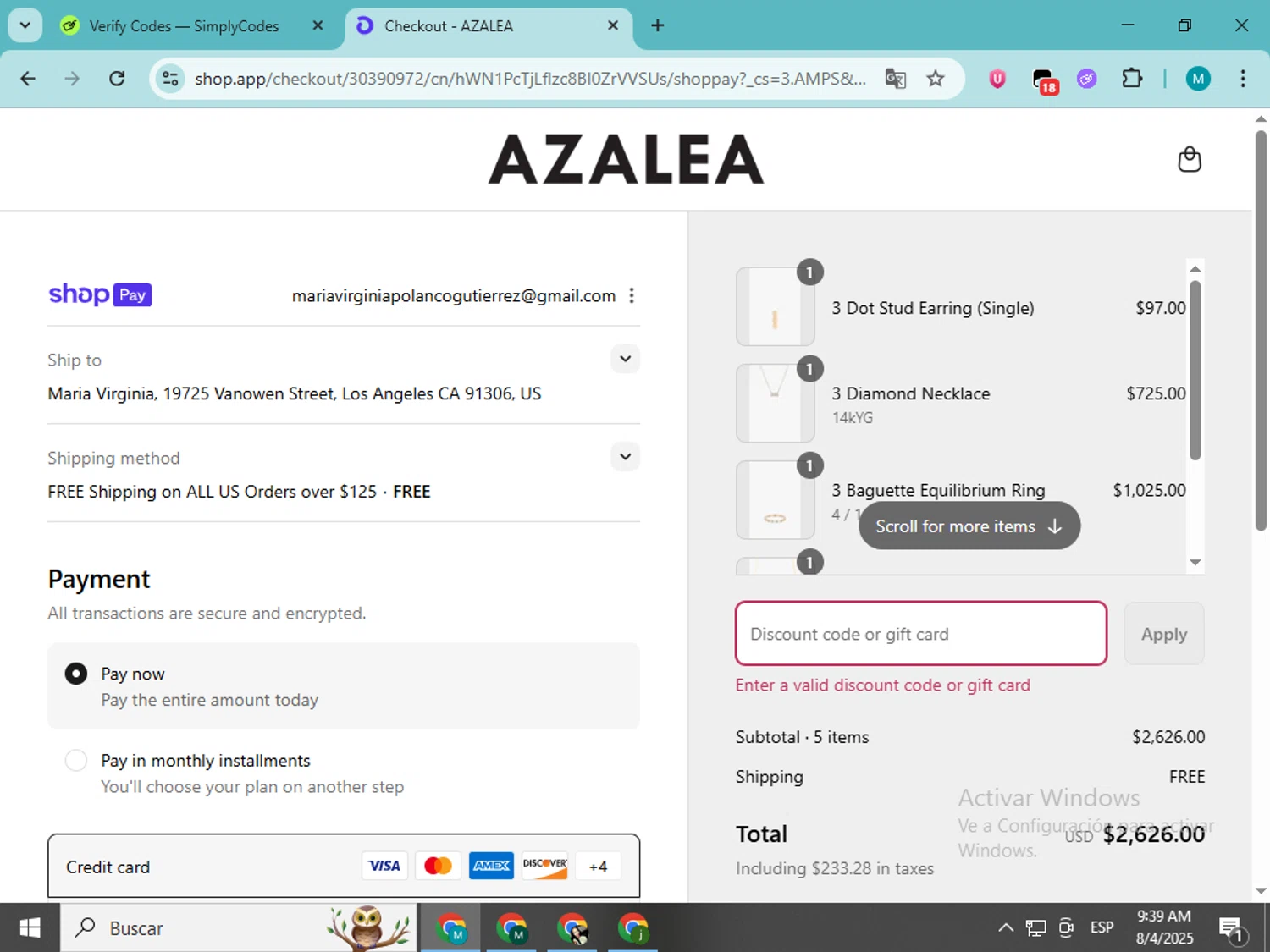Click the Buscar taskbar search box
1270x952 pixels.
[x=239, y=928]
